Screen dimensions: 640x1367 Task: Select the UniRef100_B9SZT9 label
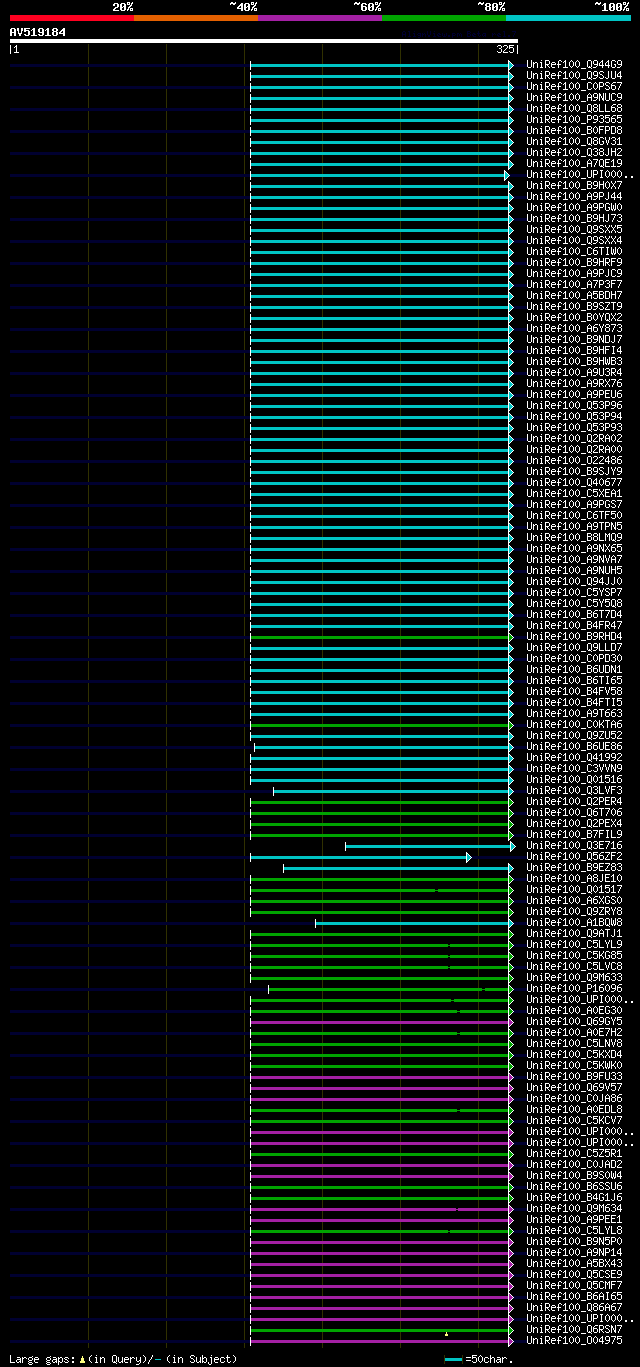click(574, 306)
